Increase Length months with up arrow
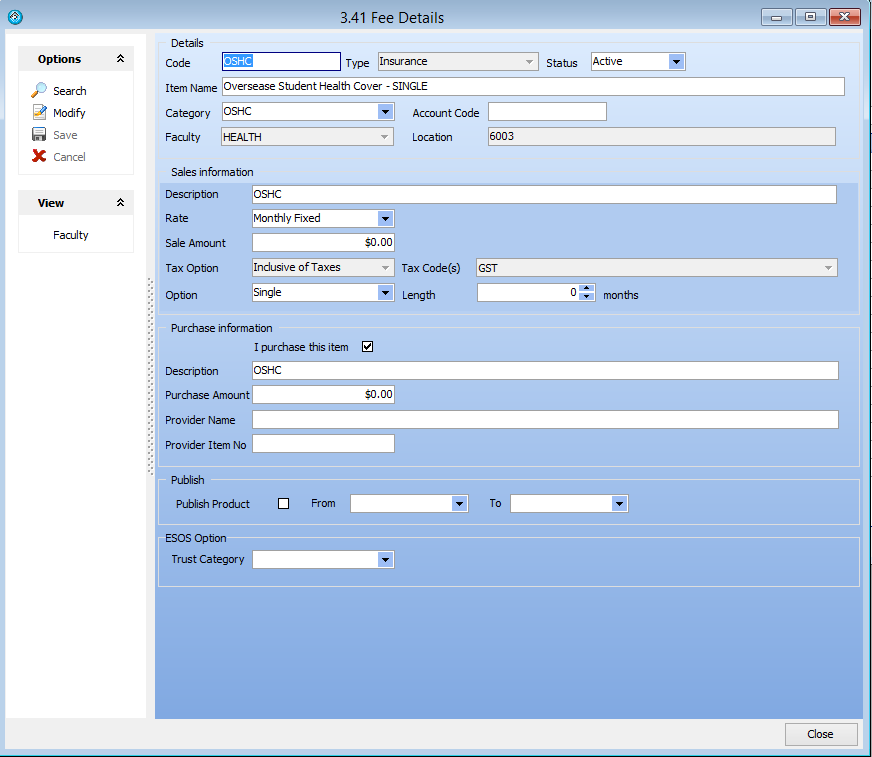 [587, 289]
